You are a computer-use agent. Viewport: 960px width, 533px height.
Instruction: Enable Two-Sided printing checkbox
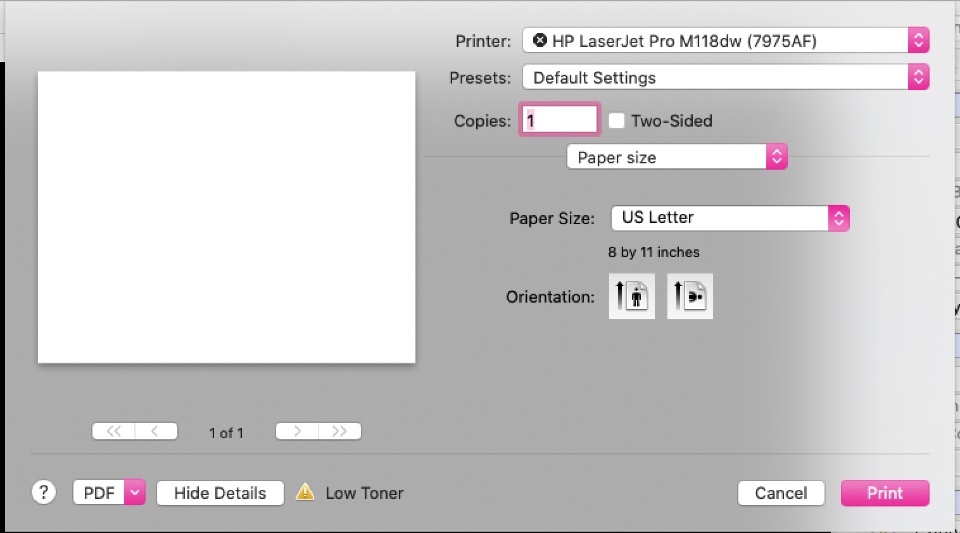pyautogui.click(x=617, y=121)
